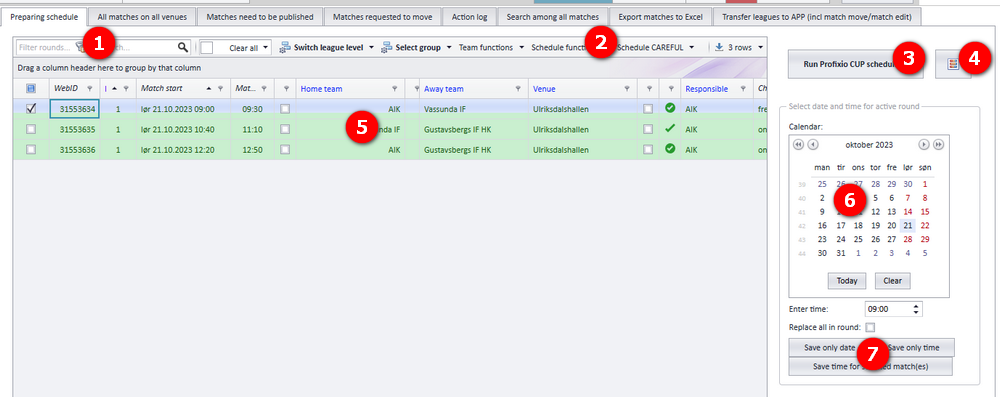Open the Clear all dropdown arrow

point(265,48)
